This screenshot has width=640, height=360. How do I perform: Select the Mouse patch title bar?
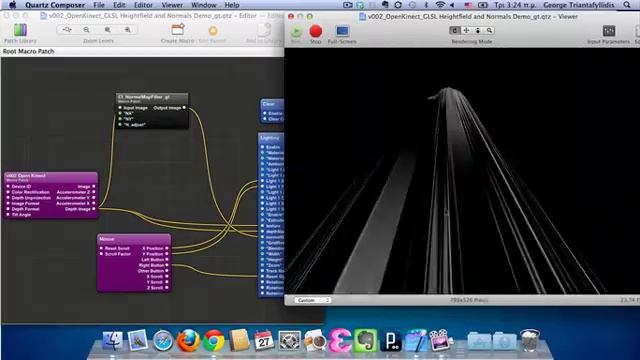[x=134, y=239]
